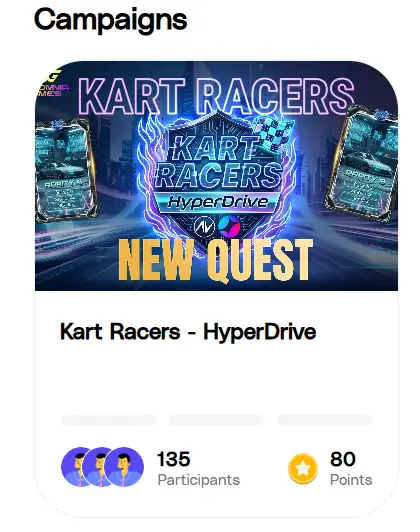Click the NEW QUEST banner text
Viewport: 420px width, 532px height.
pos(216,261)
